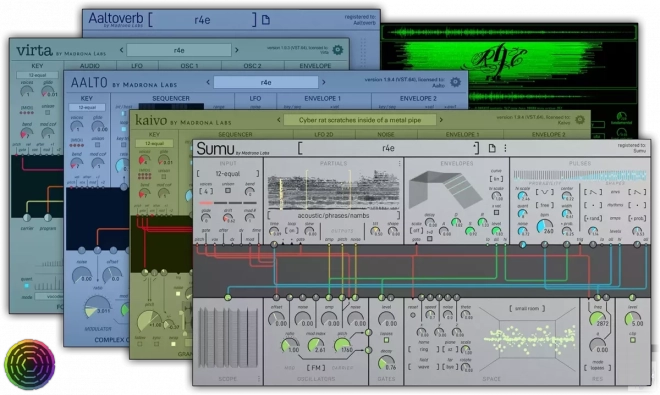Open the Sumu small room selector
Screen dimensions: 660x395
527,309
